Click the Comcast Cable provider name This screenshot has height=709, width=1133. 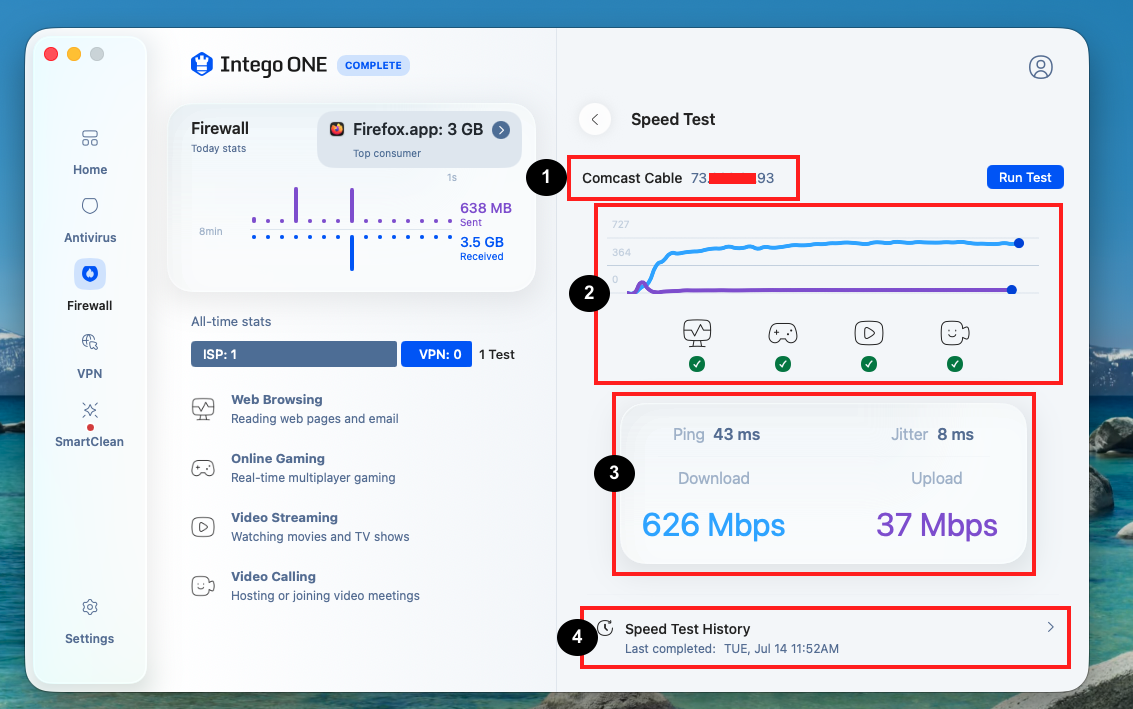click(x=632, y=178)
